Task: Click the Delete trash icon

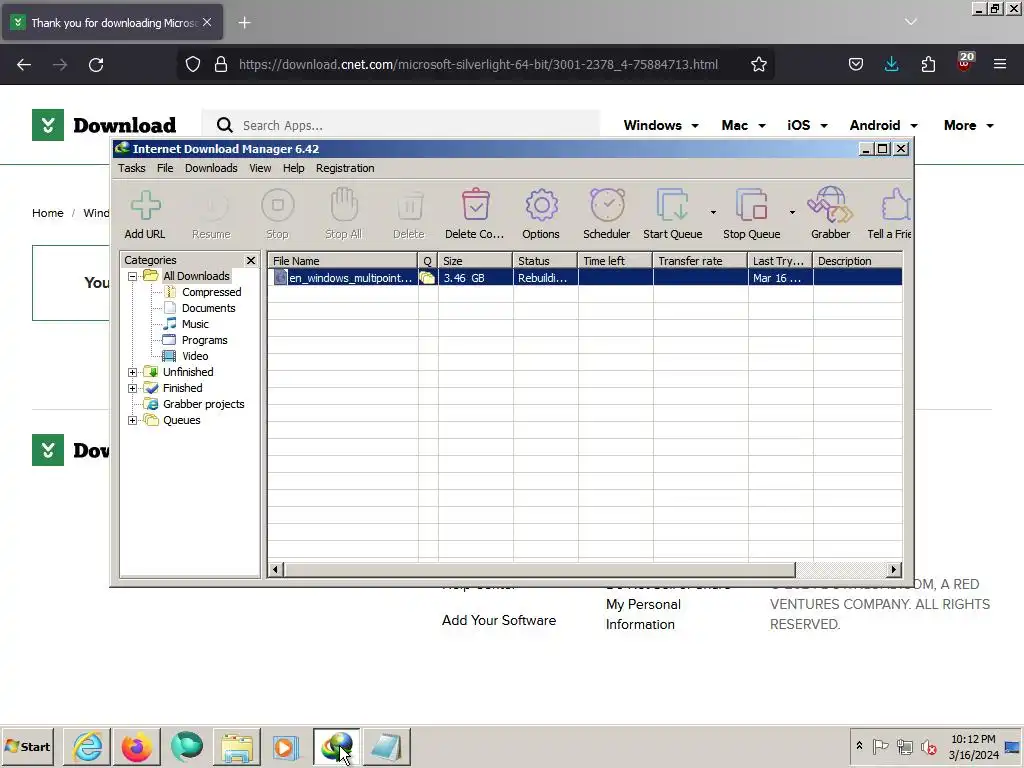Action: (409, 206)
